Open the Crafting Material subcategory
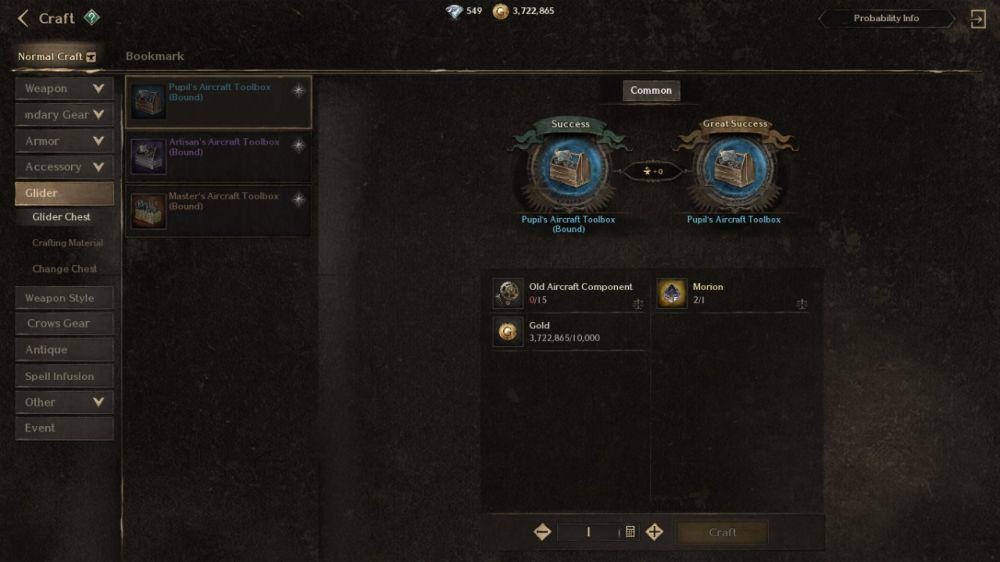This screenshot has width=1000, height=562. [67, 243]
